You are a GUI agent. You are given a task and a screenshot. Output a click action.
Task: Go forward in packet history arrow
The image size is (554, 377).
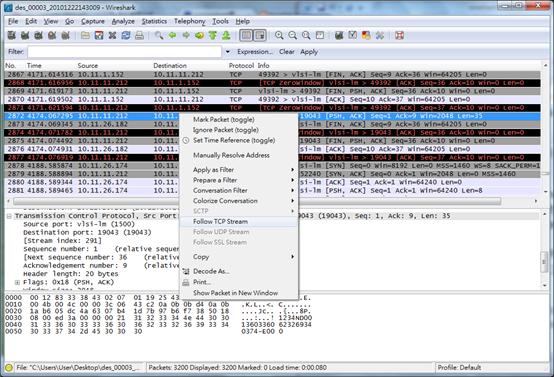pyautogui.click(x=186, y=35)
